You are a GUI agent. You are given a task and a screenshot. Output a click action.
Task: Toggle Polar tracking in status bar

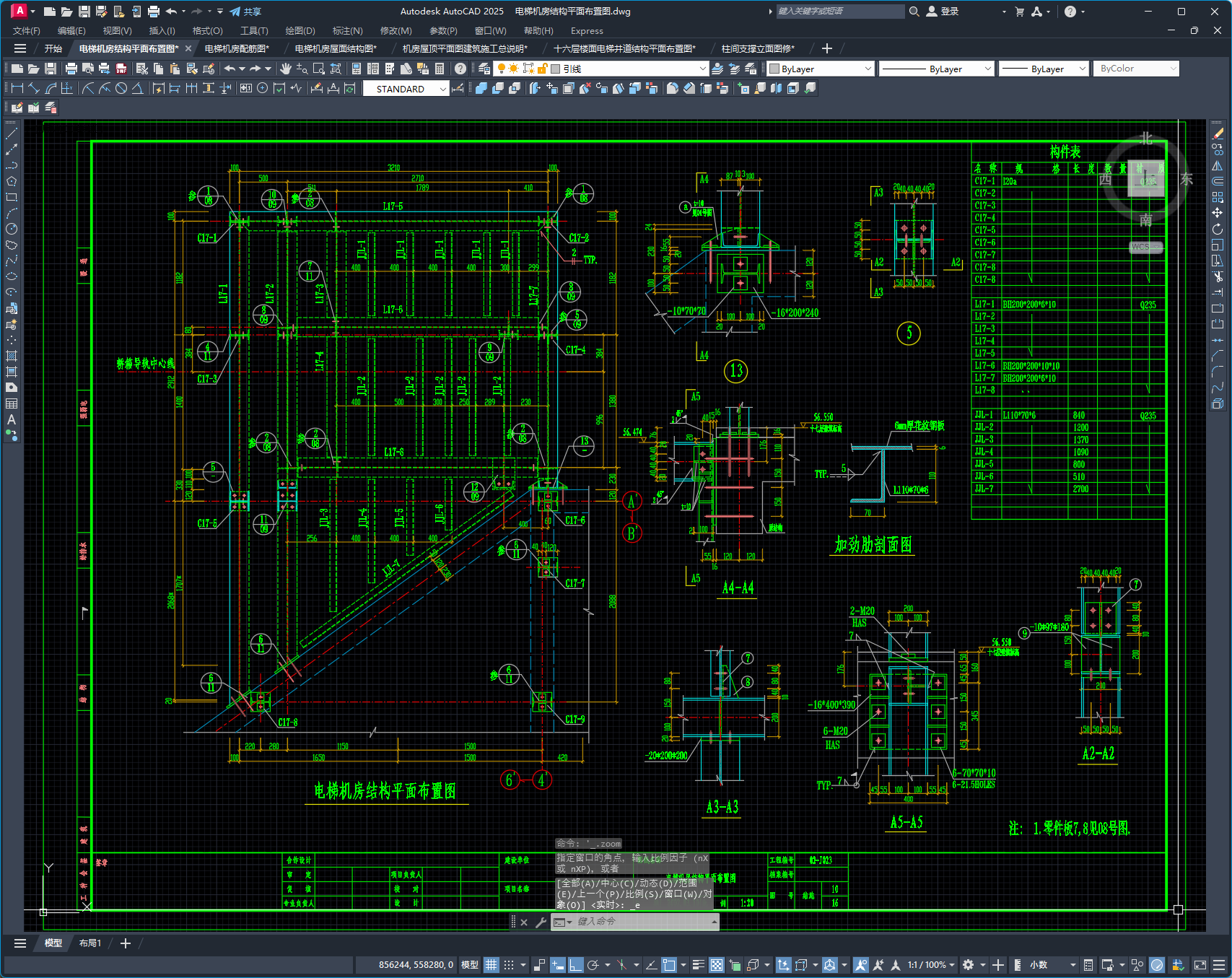click(x=593, y=965)
